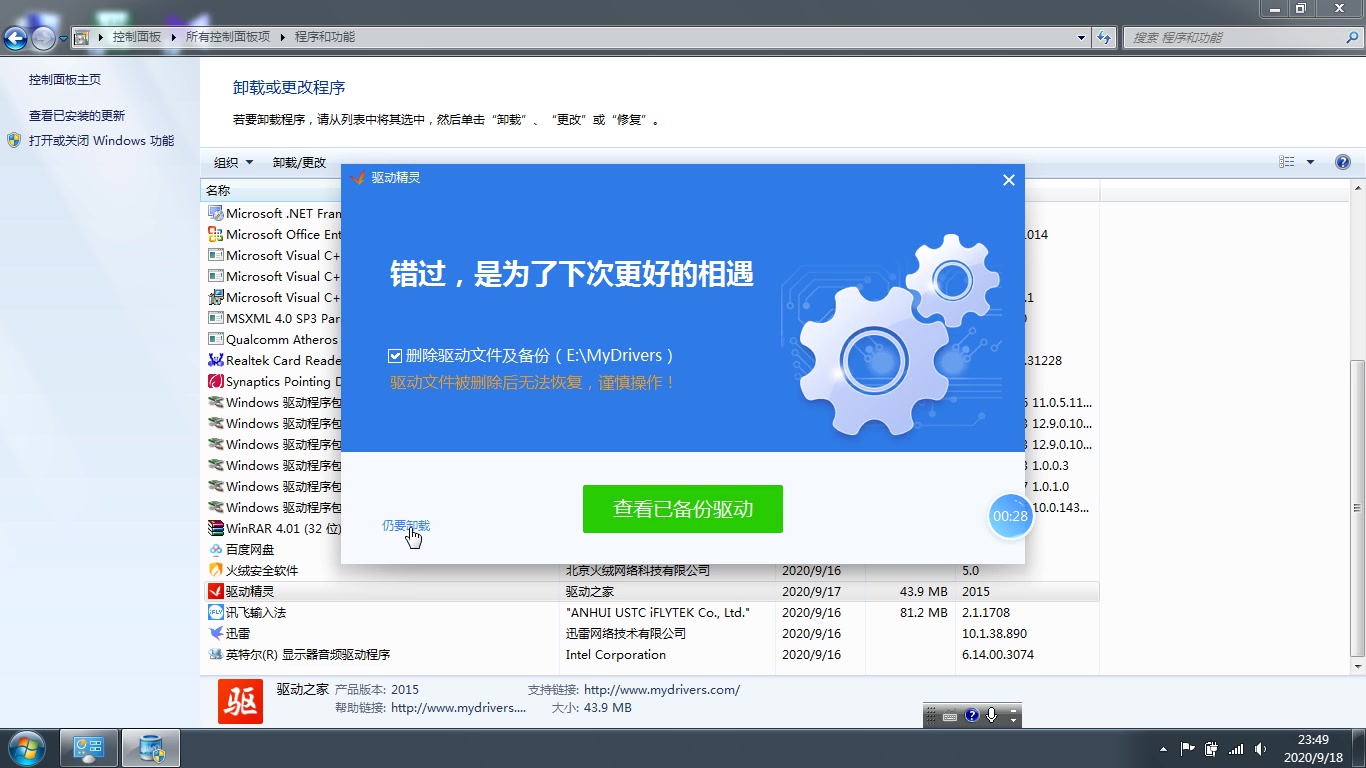Viewport: 1366px width, 768px height.
Task: Click the WinRAR 4.01 icon in list
Action: tap(215, 528)
